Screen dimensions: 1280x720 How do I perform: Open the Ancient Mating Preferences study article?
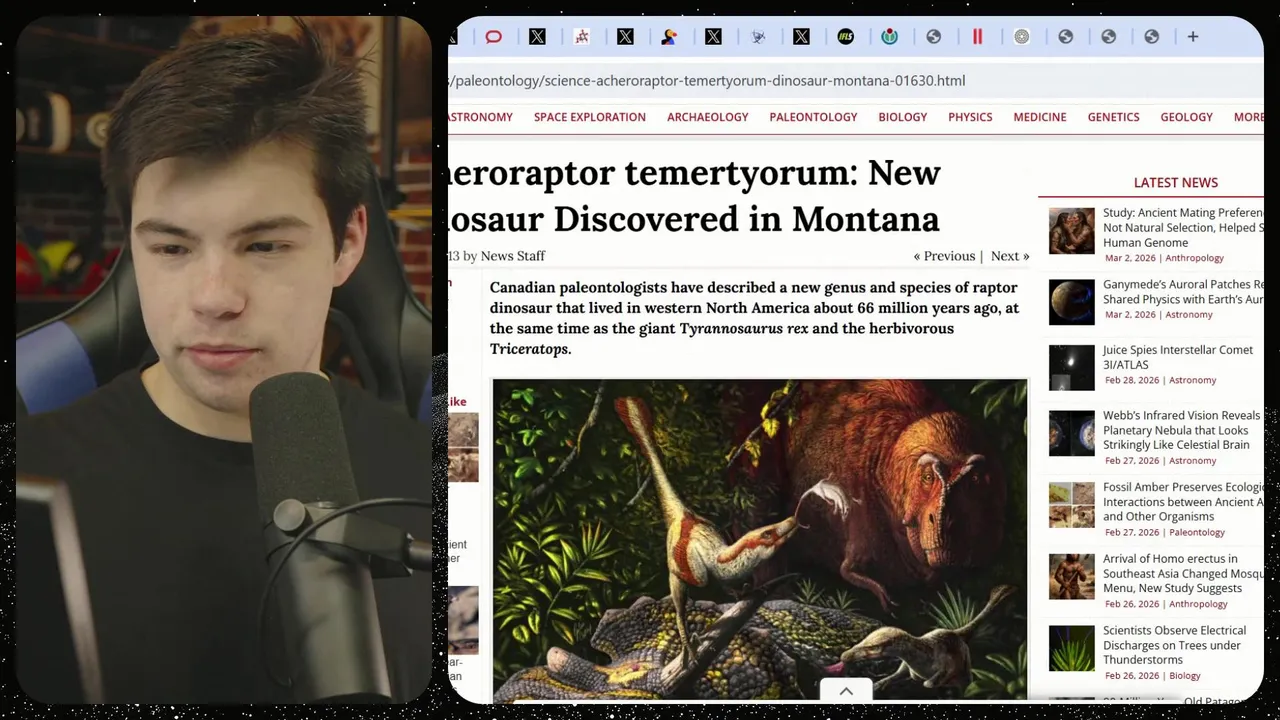click(1183, 228)
